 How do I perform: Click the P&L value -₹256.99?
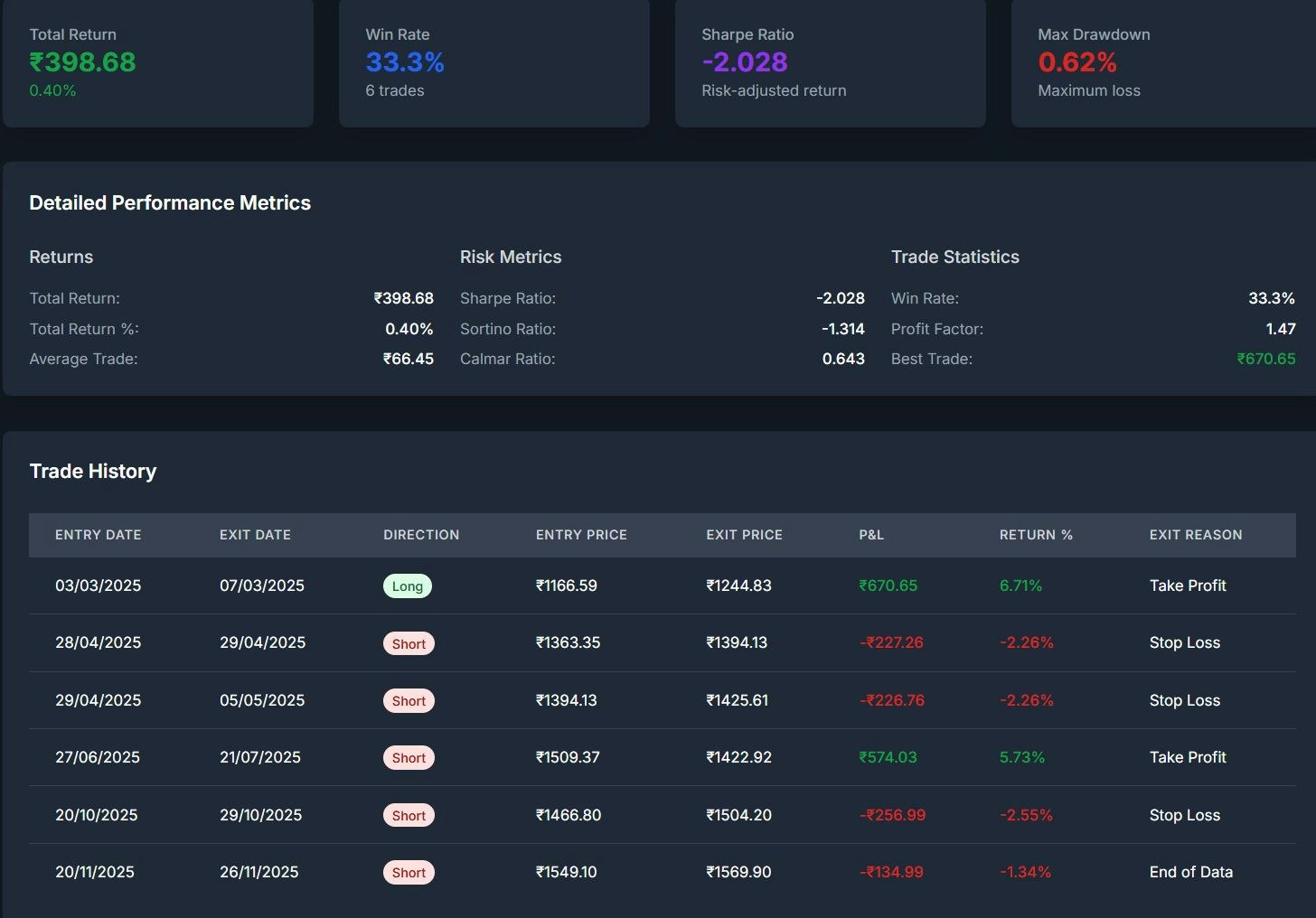893,815
